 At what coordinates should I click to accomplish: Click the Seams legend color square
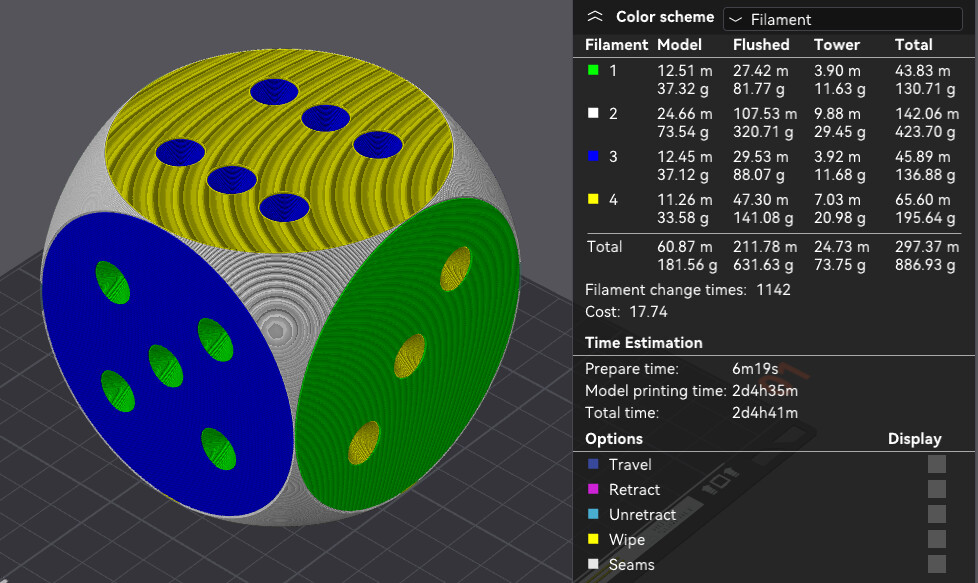[x=593, y=564]
